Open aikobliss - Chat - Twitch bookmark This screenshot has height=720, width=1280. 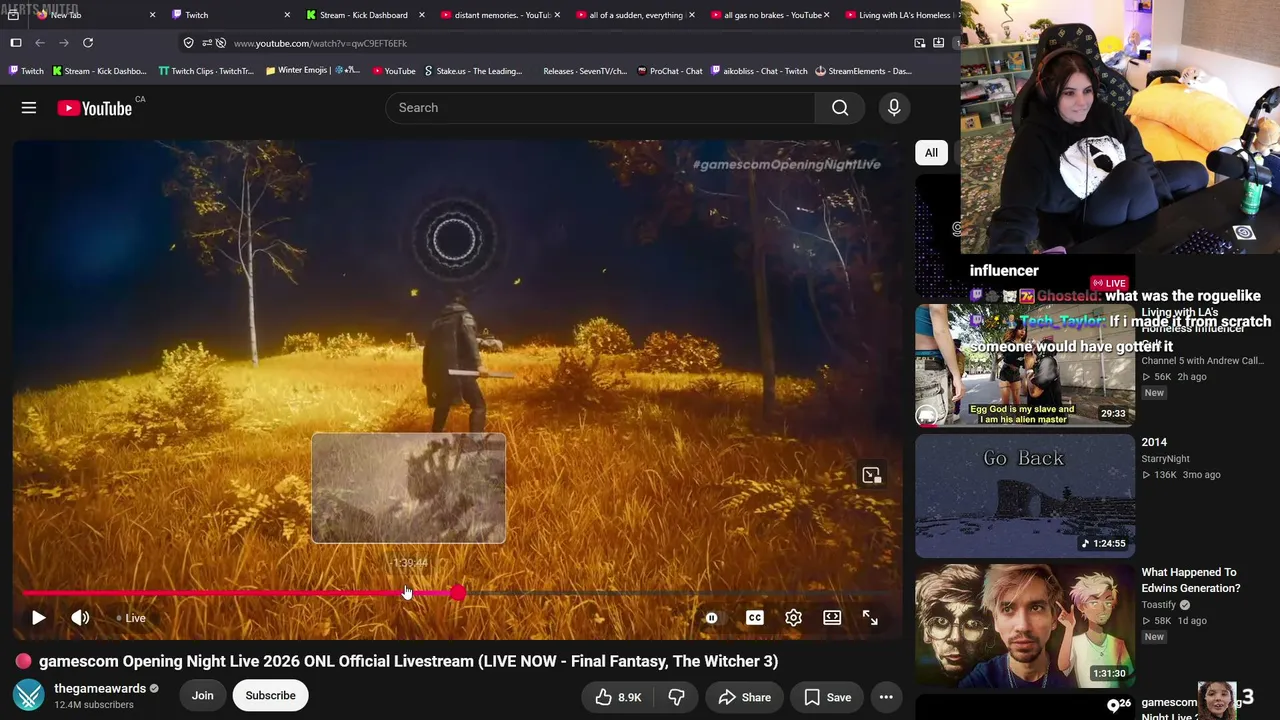click(x=759, y=71)
